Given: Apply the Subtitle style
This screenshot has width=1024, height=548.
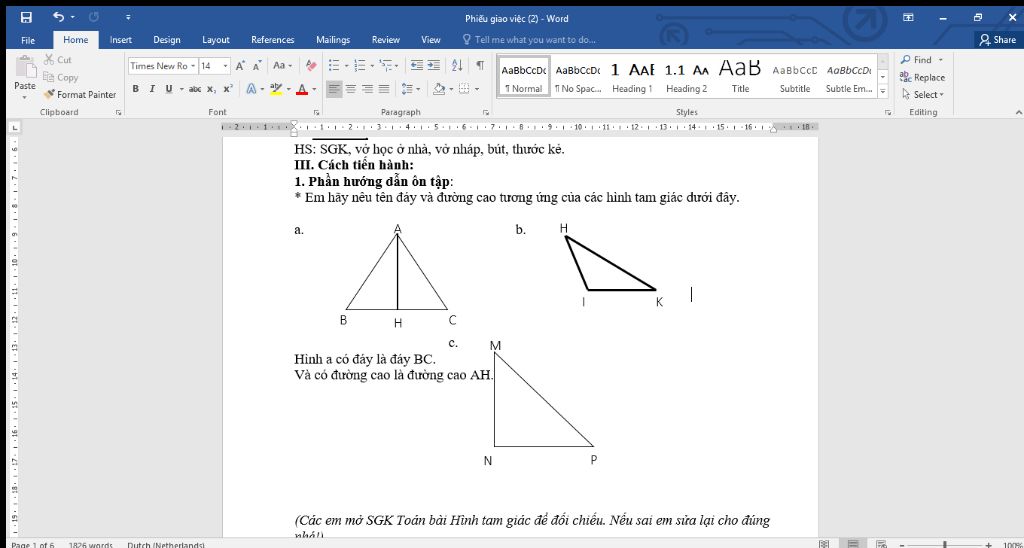Looking at the screenshot, I should pos(795,76).
